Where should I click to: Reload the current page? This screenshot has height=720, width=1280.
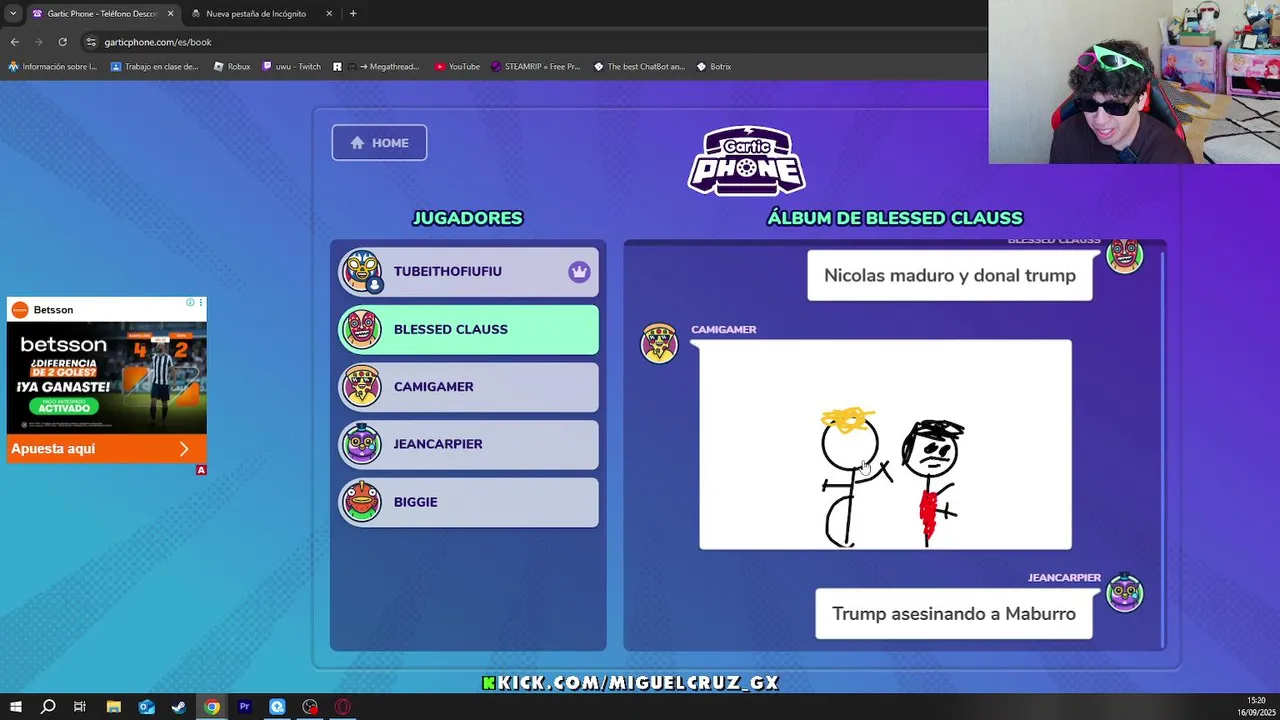pos(62,42)
